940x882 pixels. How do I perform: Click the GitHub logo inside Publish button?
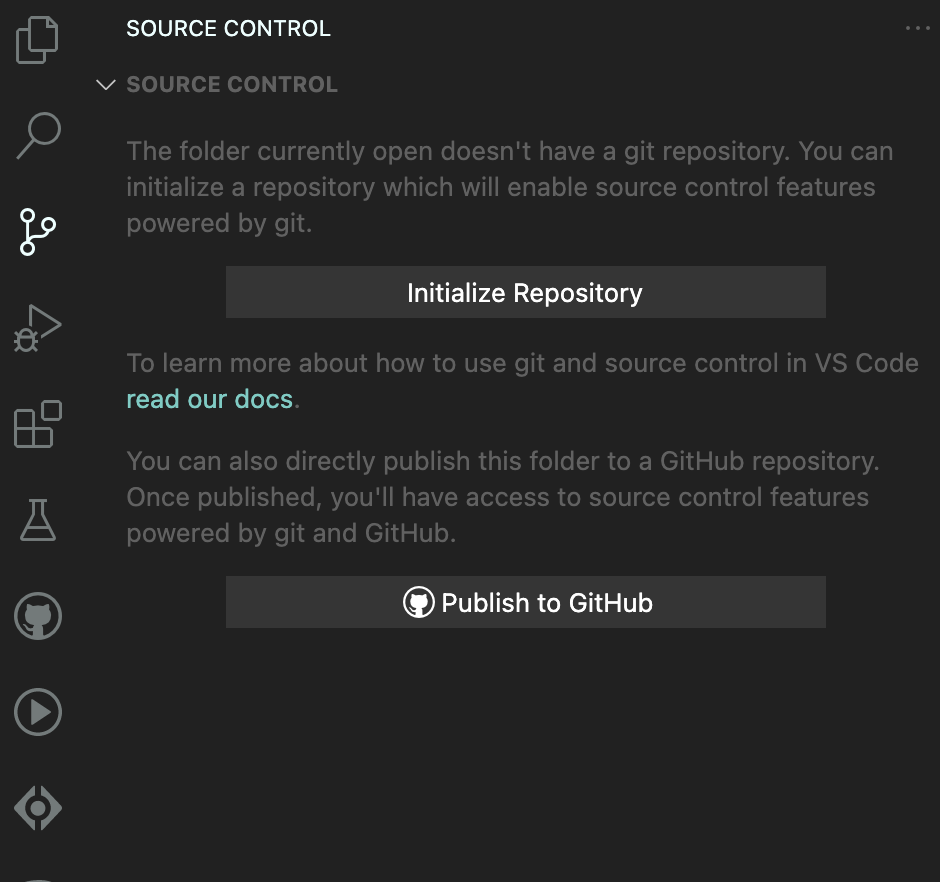pos(419,602)
